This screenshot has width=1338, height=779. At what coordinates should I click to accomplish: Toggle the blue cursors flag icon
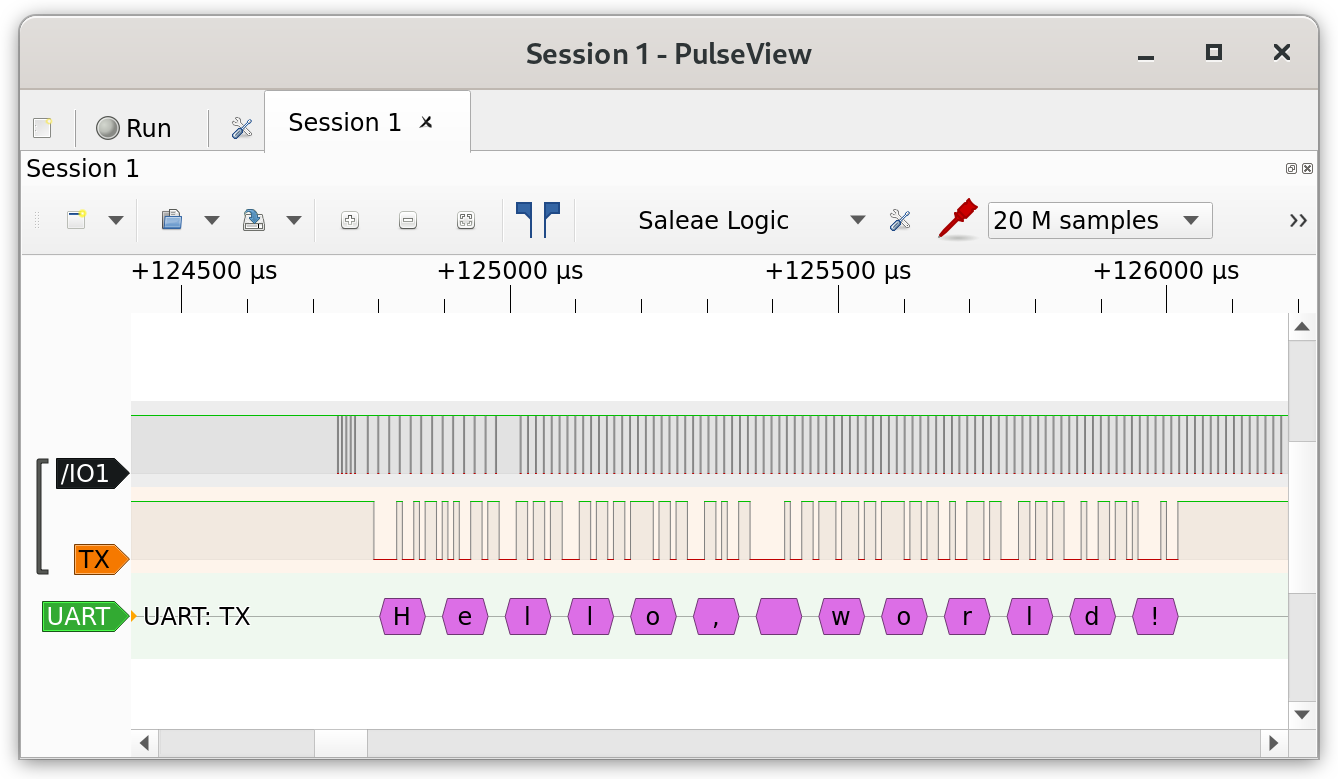point(538,220)
